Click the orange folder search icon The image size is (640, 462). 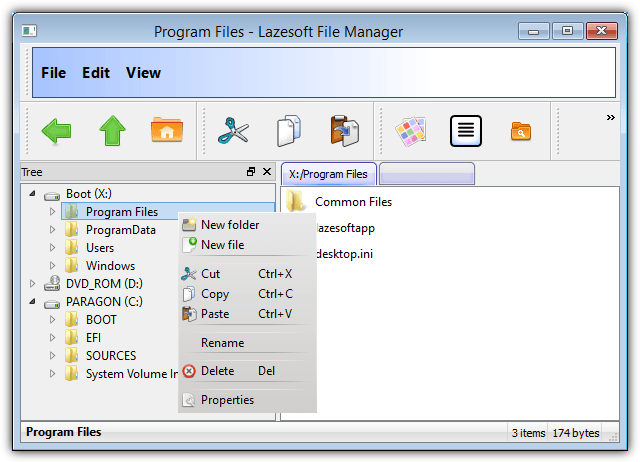point(521,131)
